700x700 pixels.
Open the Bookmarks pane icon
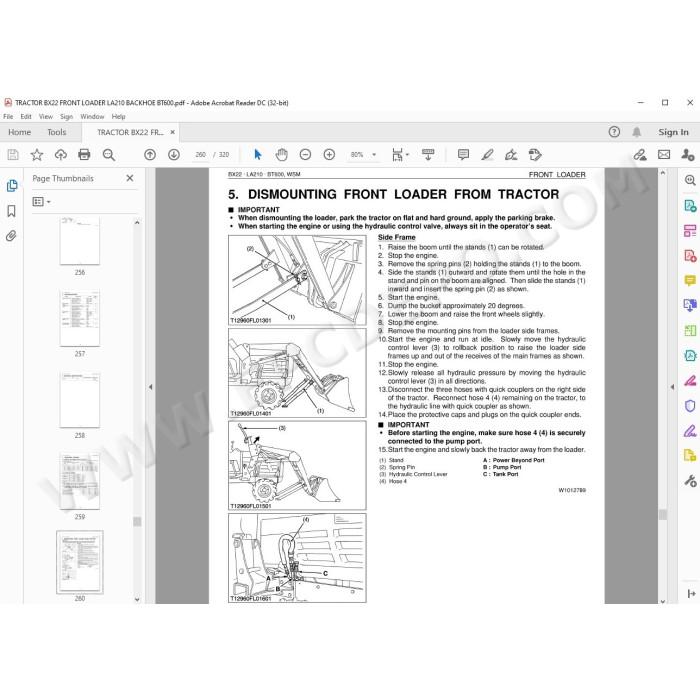[x=12, y=211]
